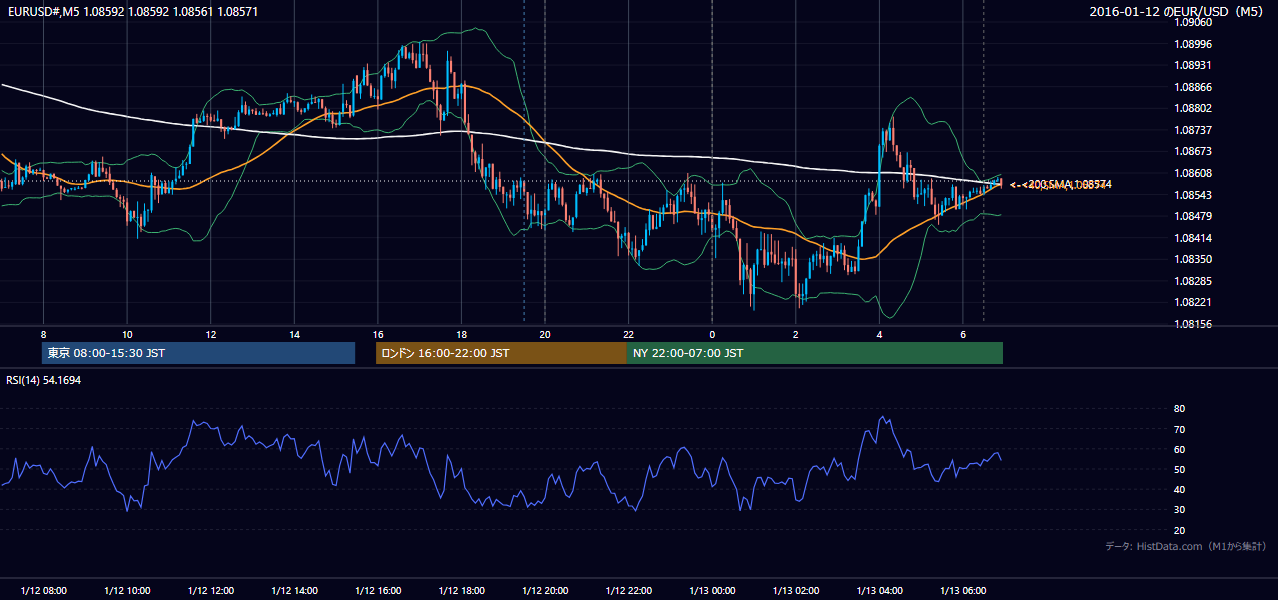The width and height of the screenshot is (1278, 600).
Task: Click hour marker 12 below the price chart
Action: click(211, 334)
